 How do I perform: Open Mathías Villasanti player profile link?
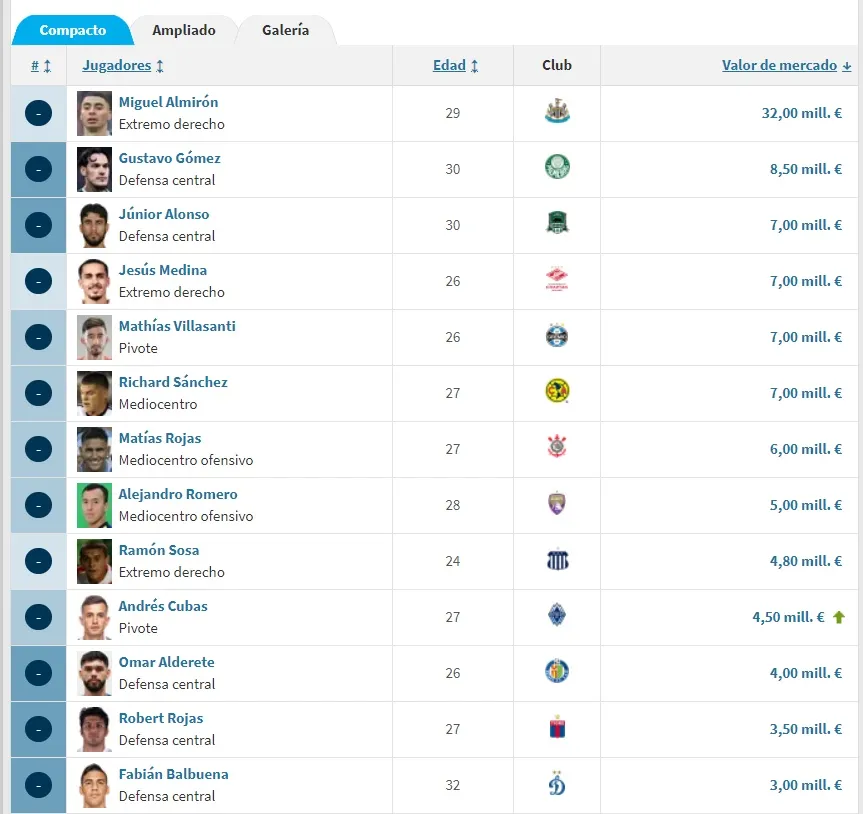(x=177, y=326)
